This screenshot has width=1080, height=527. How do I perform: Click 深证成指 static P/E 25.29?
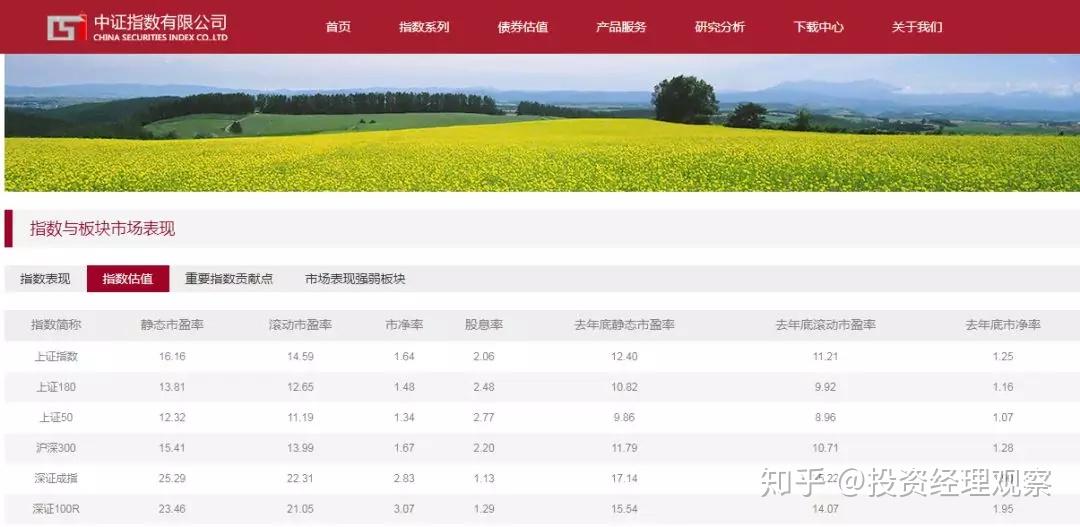pos(172,478)
